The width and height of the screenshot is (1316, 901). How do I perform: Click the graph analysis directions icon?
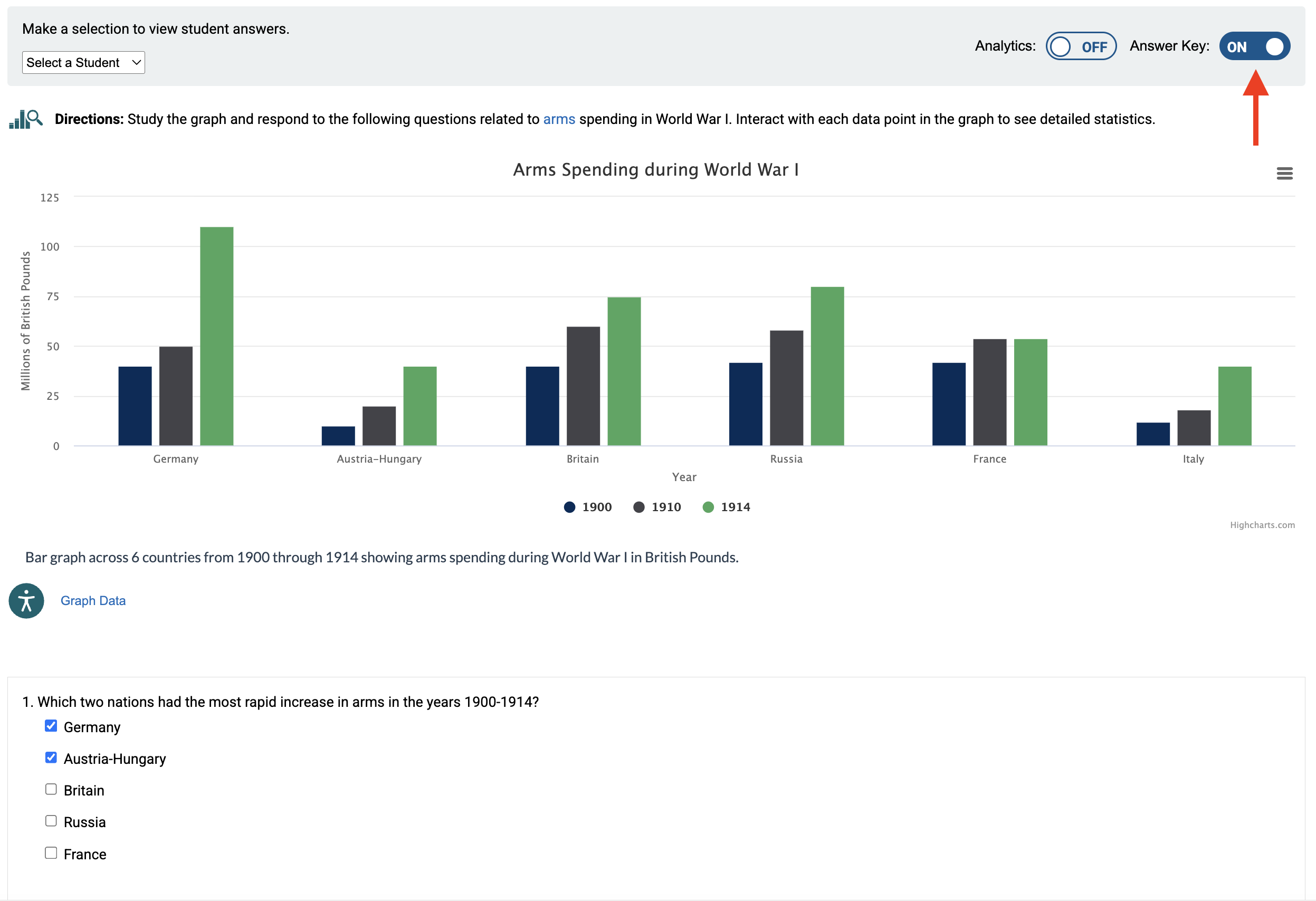(x=25, y=119)
